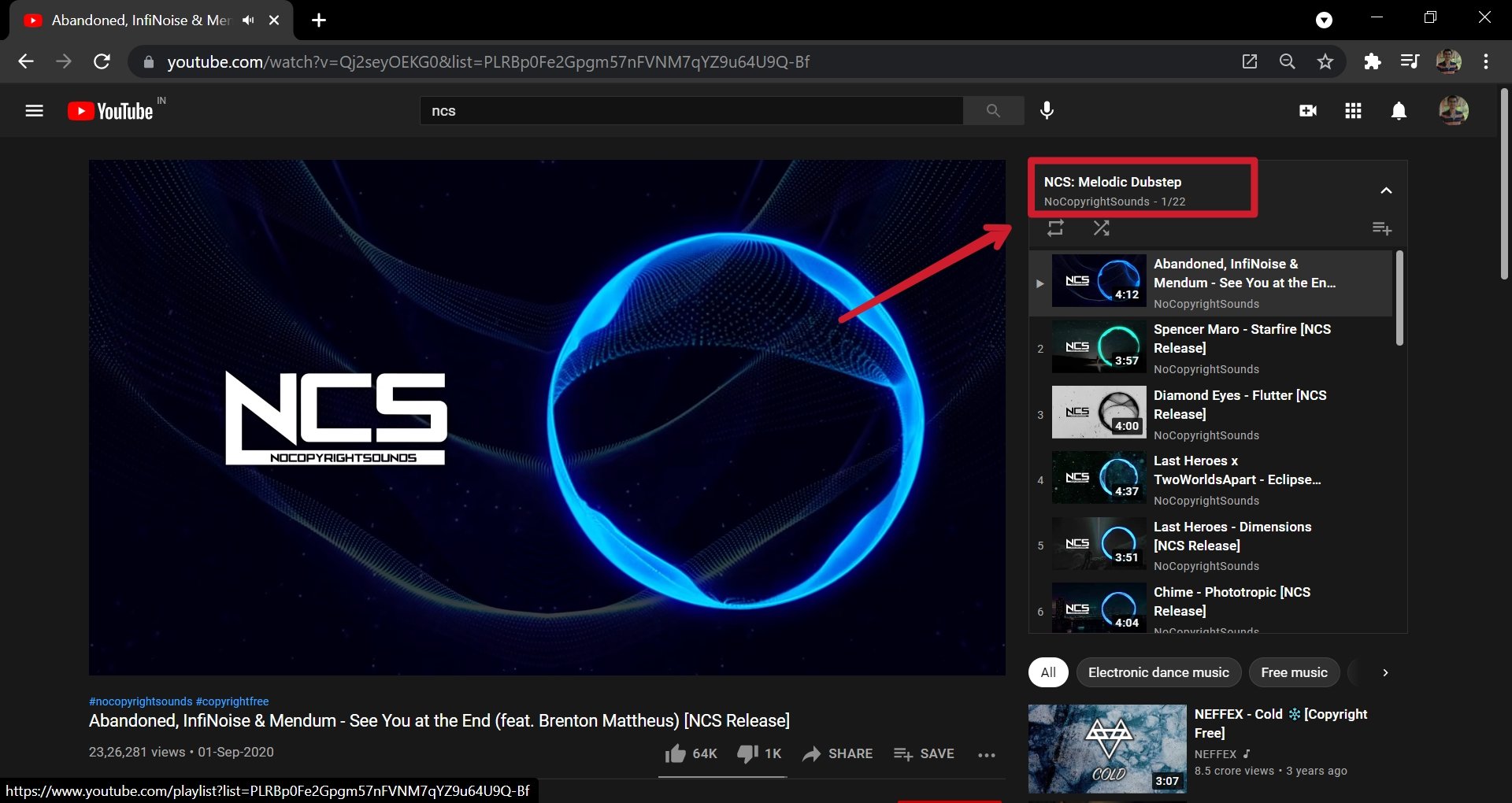This screenshot has width=1512, height=803.
Task: Open the Create video icon
Action: point(1308,110)
